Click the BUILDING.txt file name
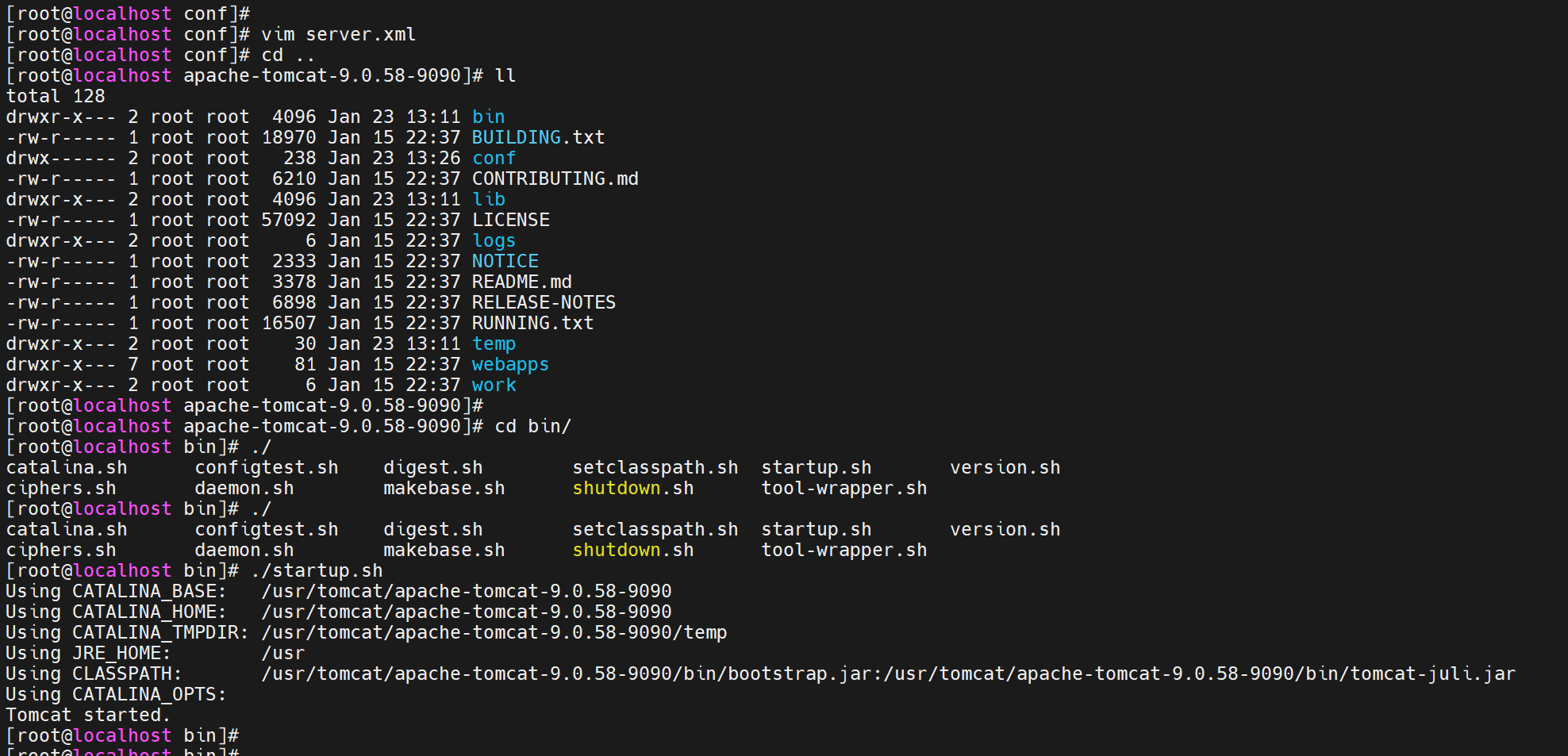The width and height of the screenshot is (1568, 756). click(x=538, y=137)
